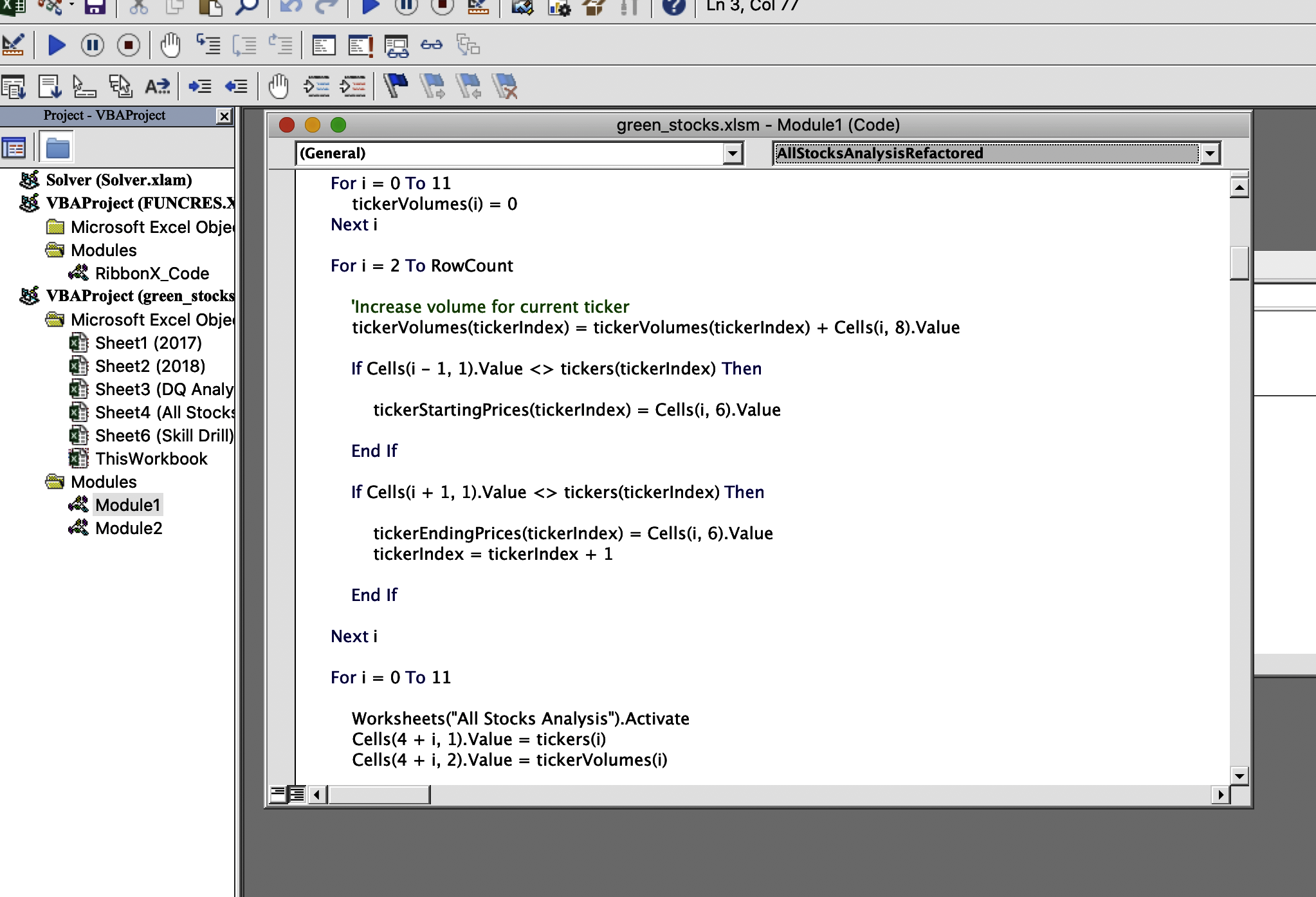Toggle breakpoint with the hand icon in Debug toolbar
This screenshot has height=897, width=1316.
(x=170, y=46)
